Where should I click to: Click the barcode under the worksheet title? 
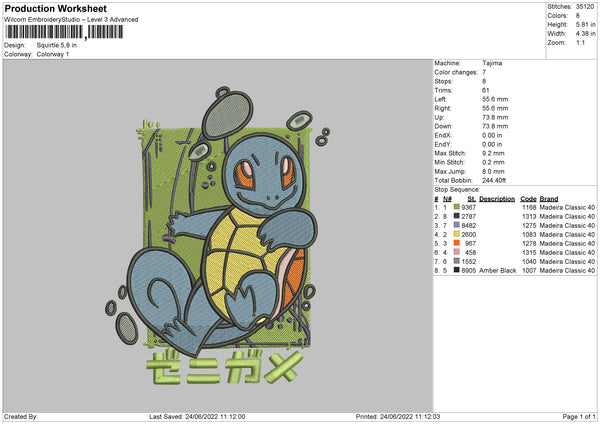pyautogui.click(x=64, y=32)
